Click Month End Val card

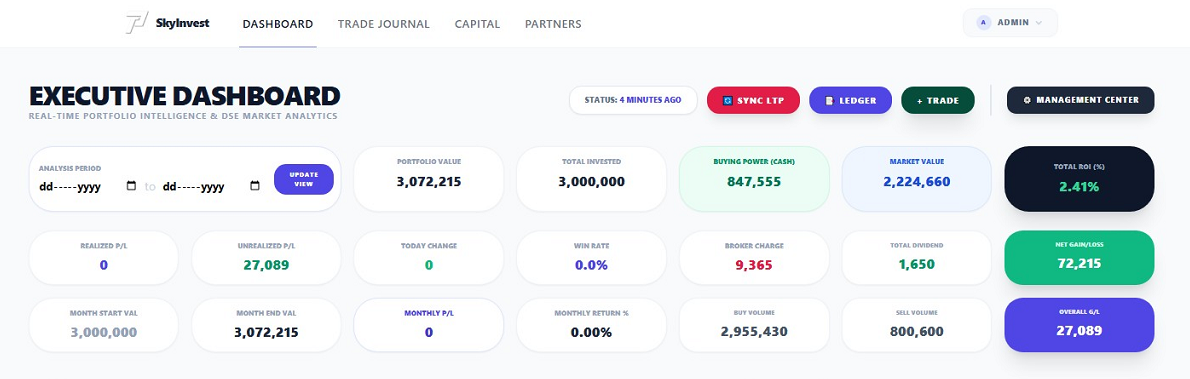click(266, 325)
